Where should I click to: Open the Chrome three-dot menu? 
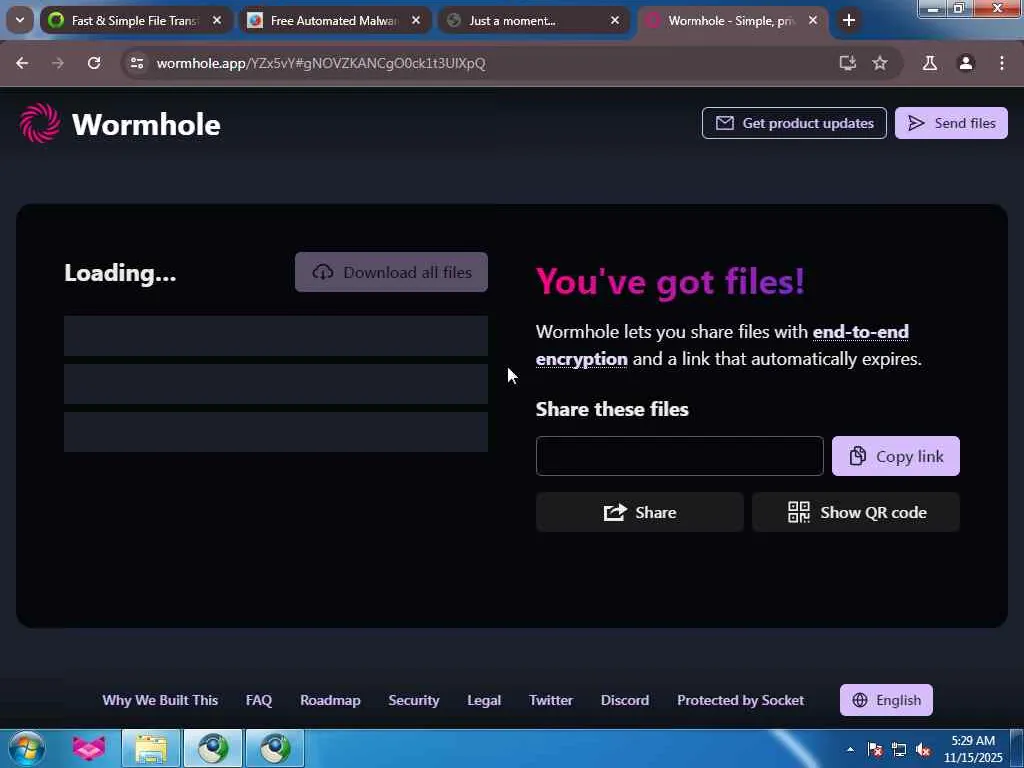coord(1002,63)
